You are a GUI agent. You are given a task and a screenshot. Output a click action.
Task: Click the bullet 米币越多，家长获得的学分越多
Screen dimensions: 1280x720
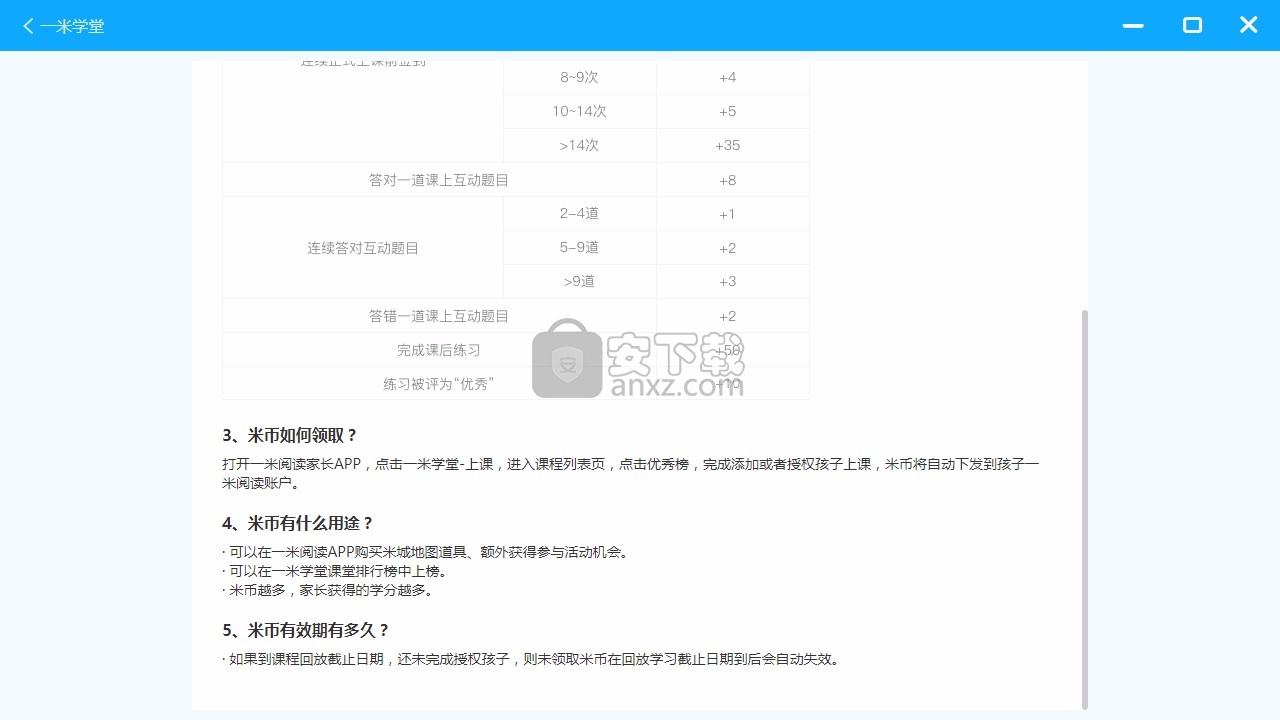tap(328, 590)
